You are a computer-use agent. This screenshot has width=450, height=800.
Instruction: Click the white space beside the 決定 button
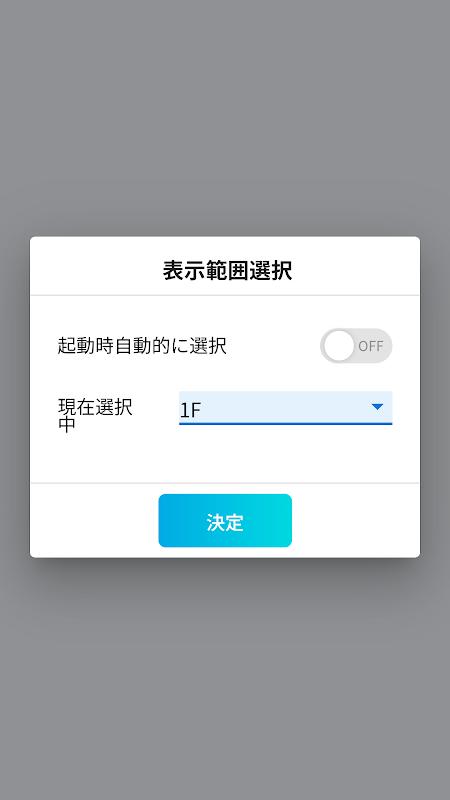point(355,520)
